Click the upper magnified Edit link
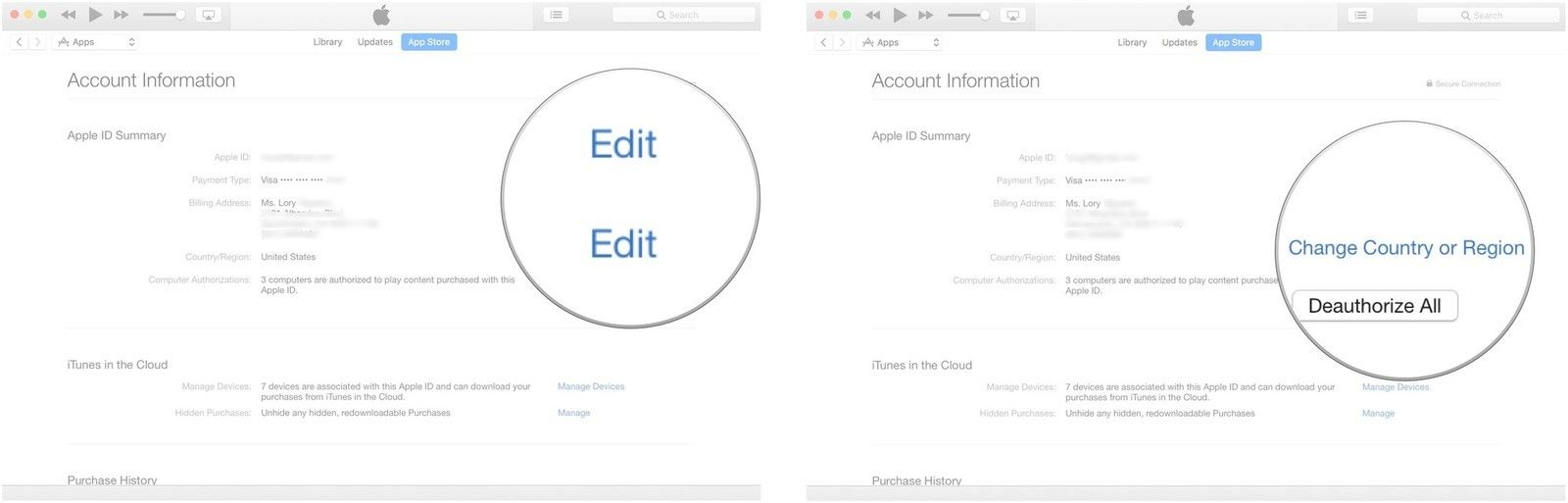Image resolution: width=1568 pixels, height=503 pixels. pyautogui.click(x=623, y=145)
